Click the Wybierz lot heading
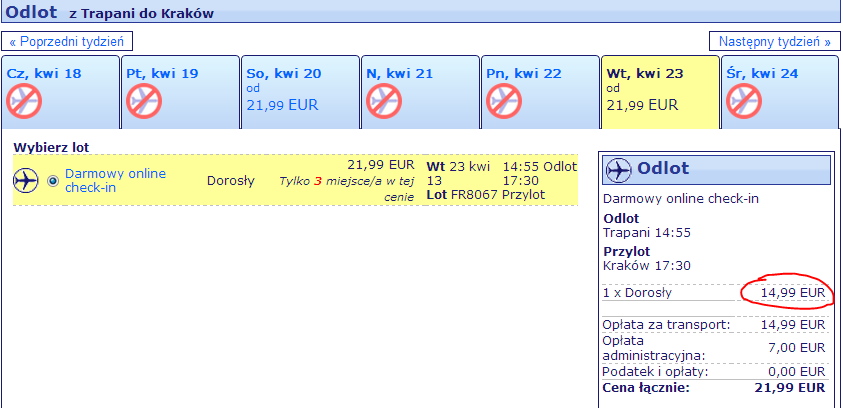Screen dimensions: 843x408 click(x=51, y=147)
